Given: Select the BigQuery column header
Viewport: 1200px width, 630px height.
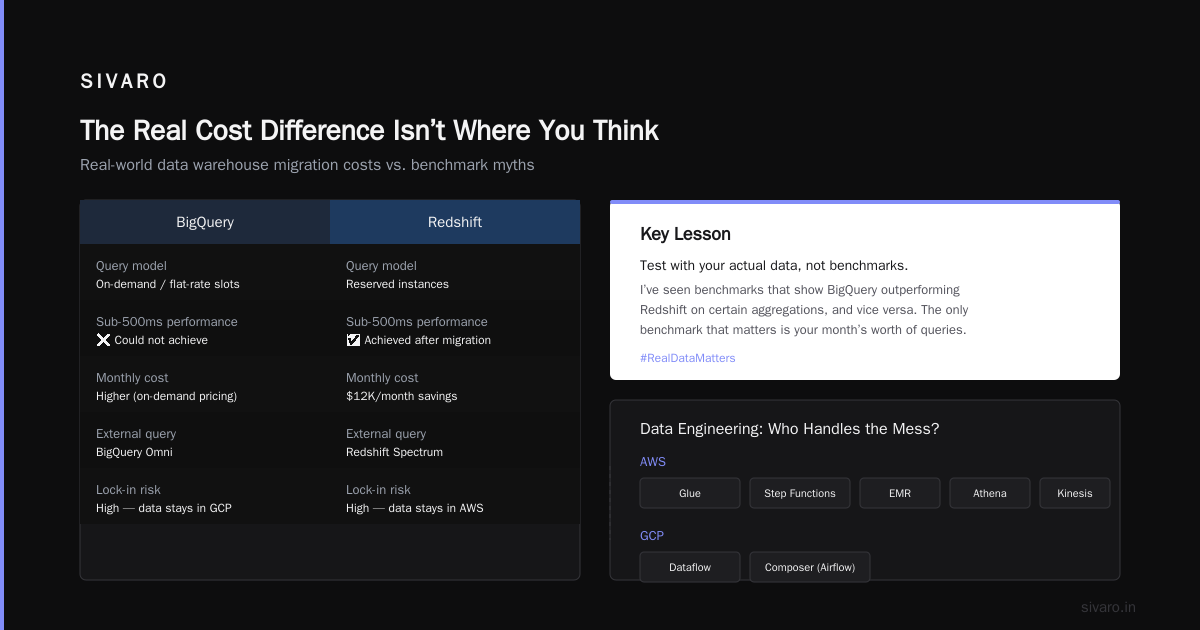Looking at the screenshot, I should tap(205, 222).
